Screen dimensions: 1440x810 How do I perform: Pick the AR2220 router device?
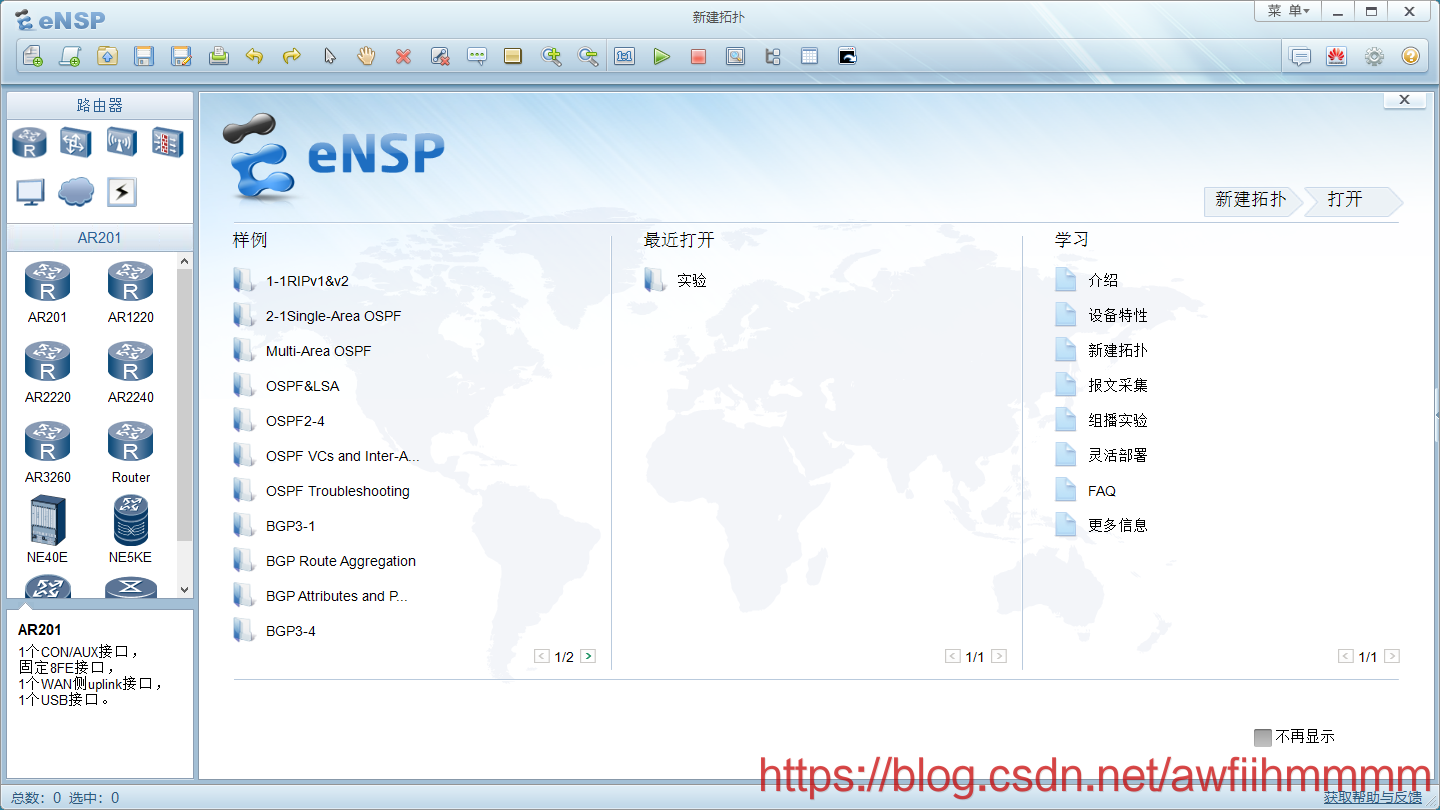click(x=48, y=372)
